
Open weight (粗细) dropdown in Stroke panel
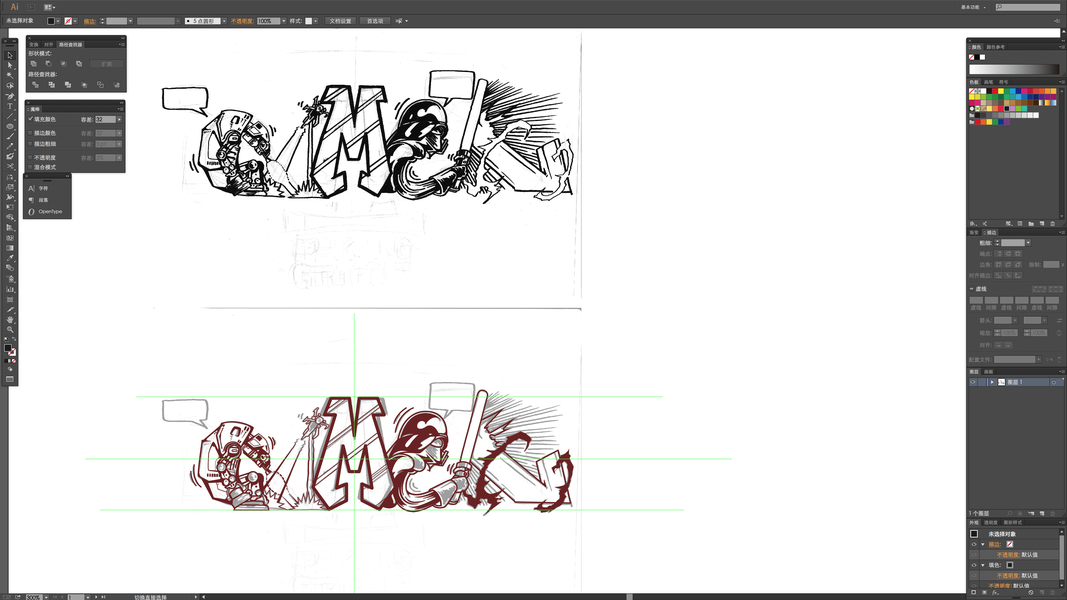(1028, 243)
